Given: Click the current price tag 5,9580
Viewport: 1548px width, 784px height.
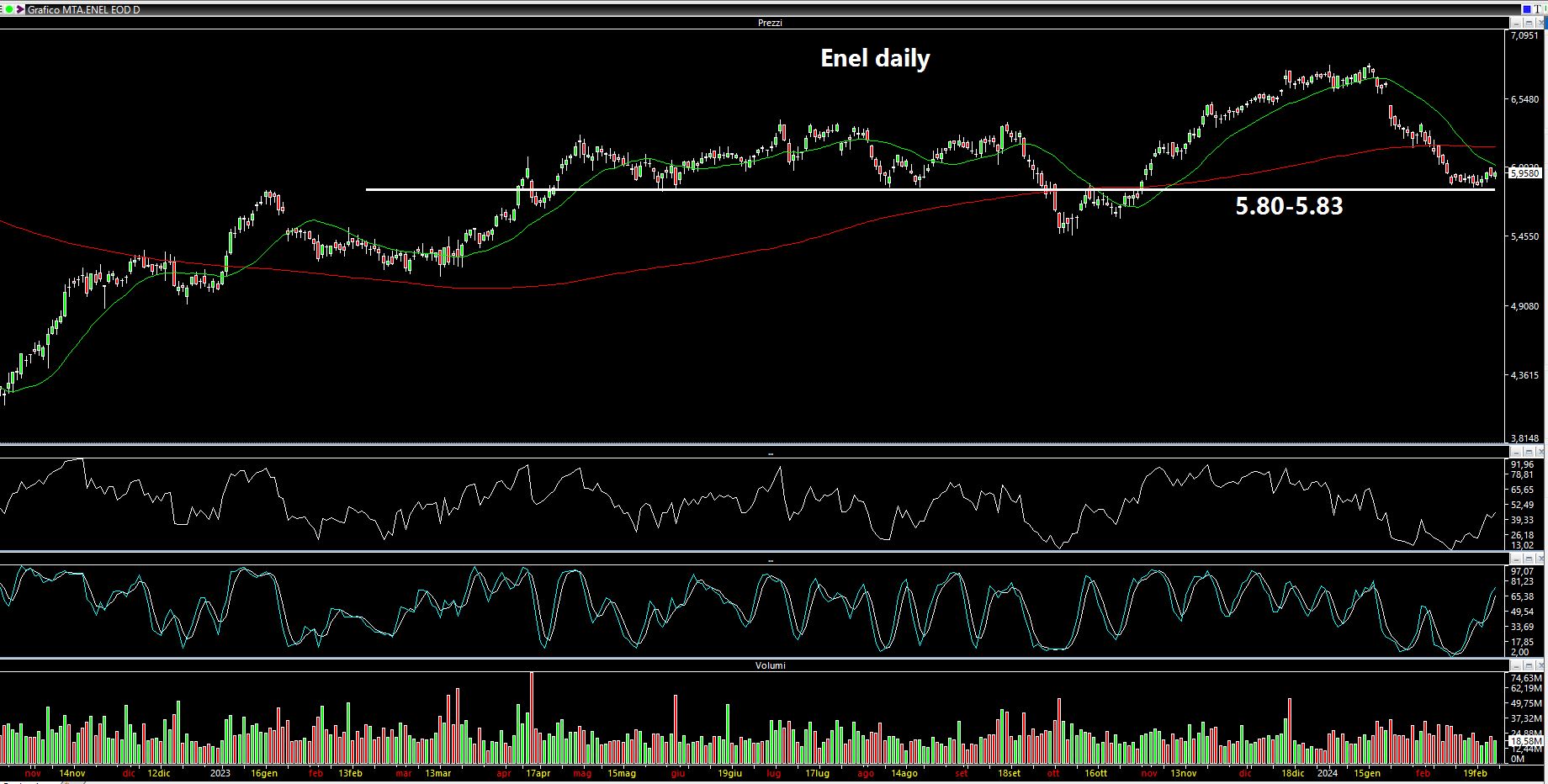Looking at the screenshot, I should pos(1525,173).
